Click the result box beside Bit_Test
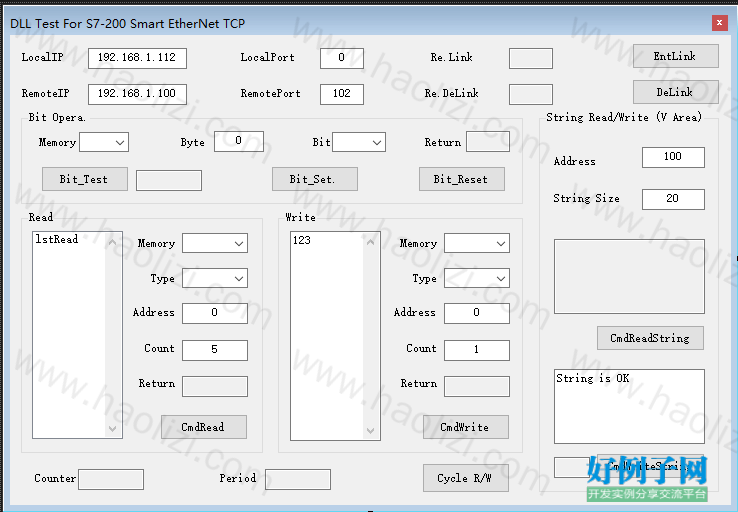Screen dimensions: 738x512 click(x=169, y=180)
